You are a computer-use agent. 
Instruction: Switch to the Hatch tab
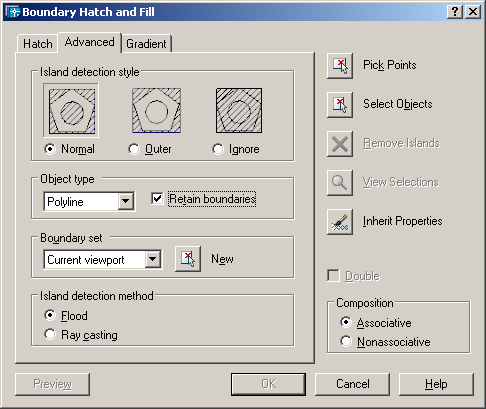pos(38,44)
